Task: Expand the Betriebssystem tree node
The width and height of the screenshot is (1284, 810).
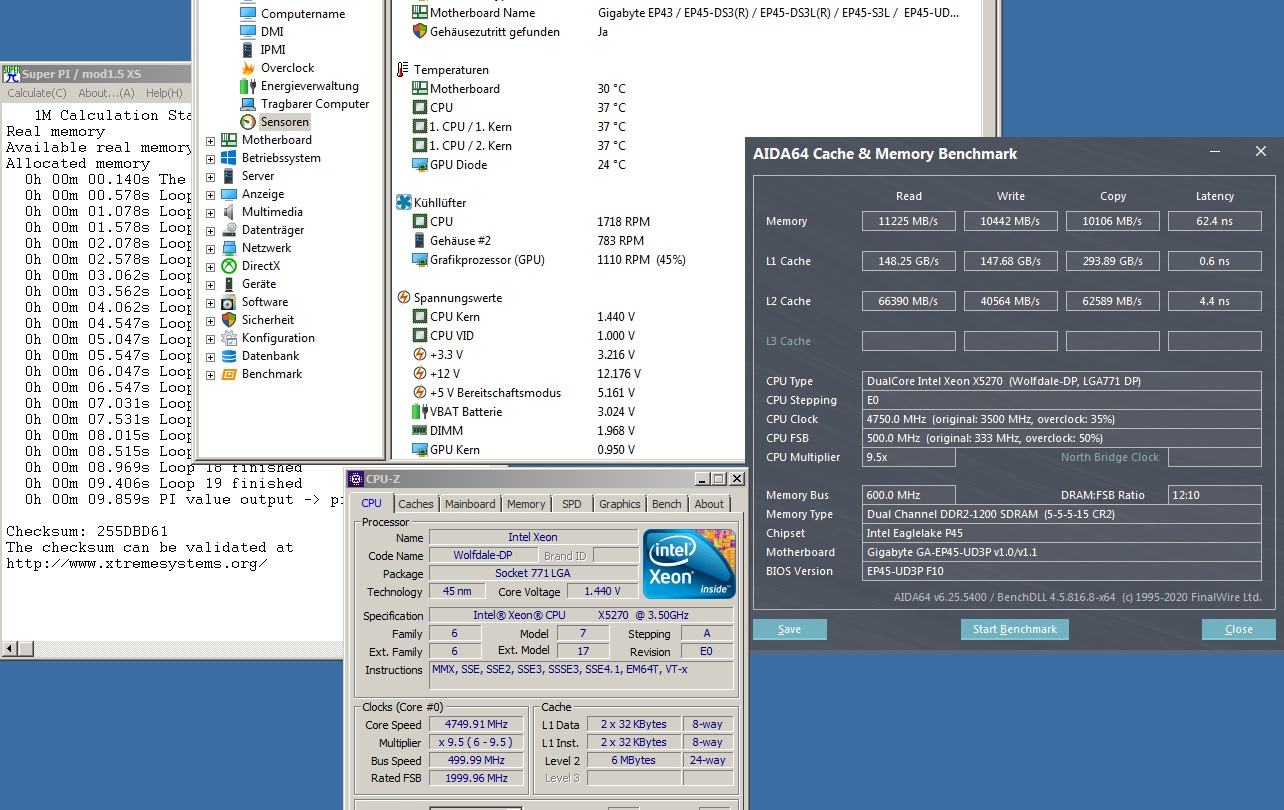Action: [210, 158]
